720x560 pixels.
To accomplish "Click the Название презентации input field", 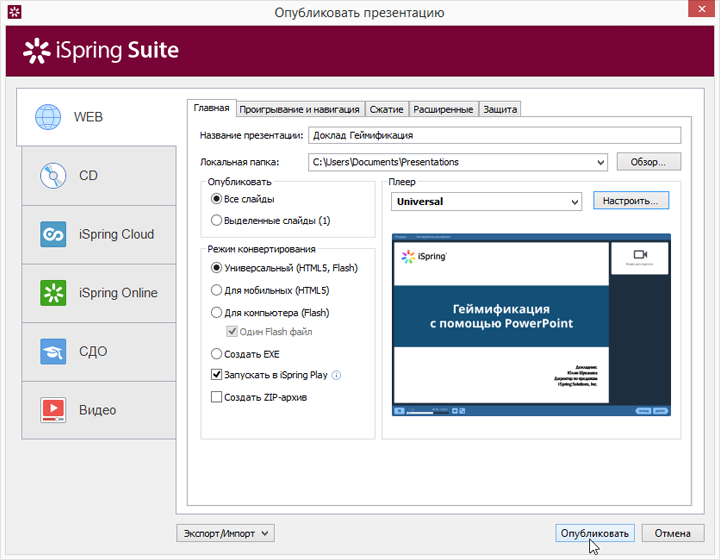I will pos(495,135).
